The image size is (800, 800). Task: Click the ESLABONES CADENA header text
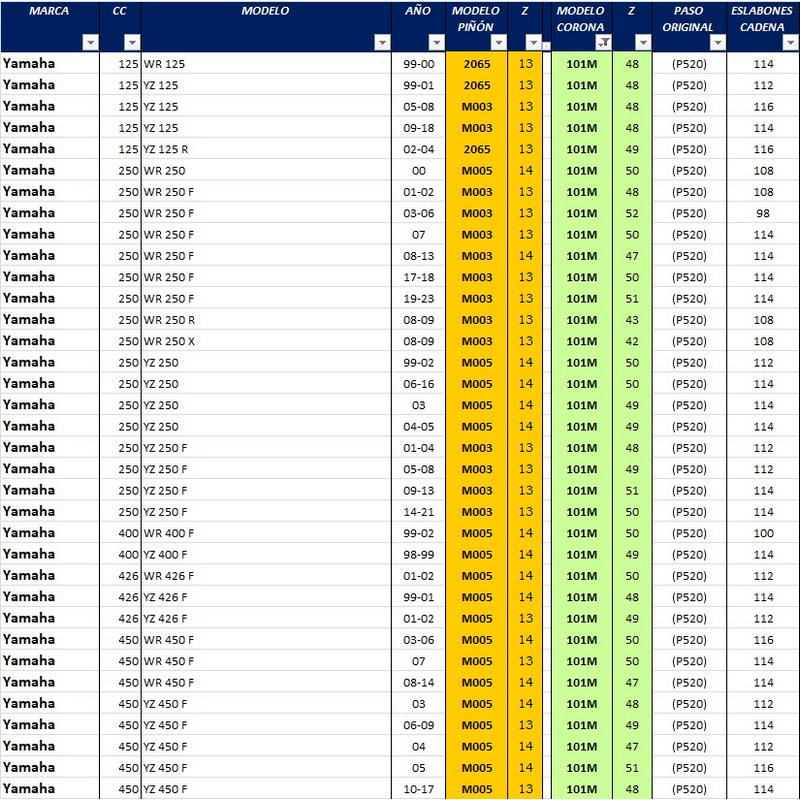click(762, 19)
